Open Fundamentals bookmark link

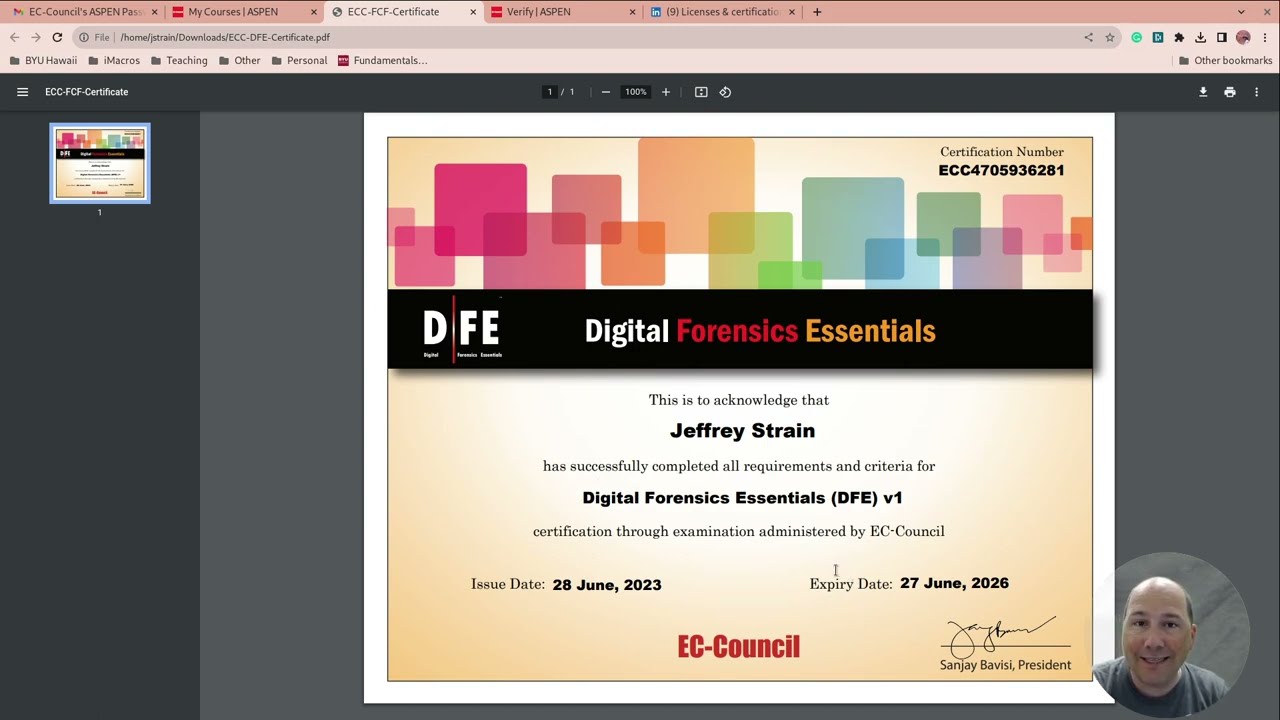383,60
